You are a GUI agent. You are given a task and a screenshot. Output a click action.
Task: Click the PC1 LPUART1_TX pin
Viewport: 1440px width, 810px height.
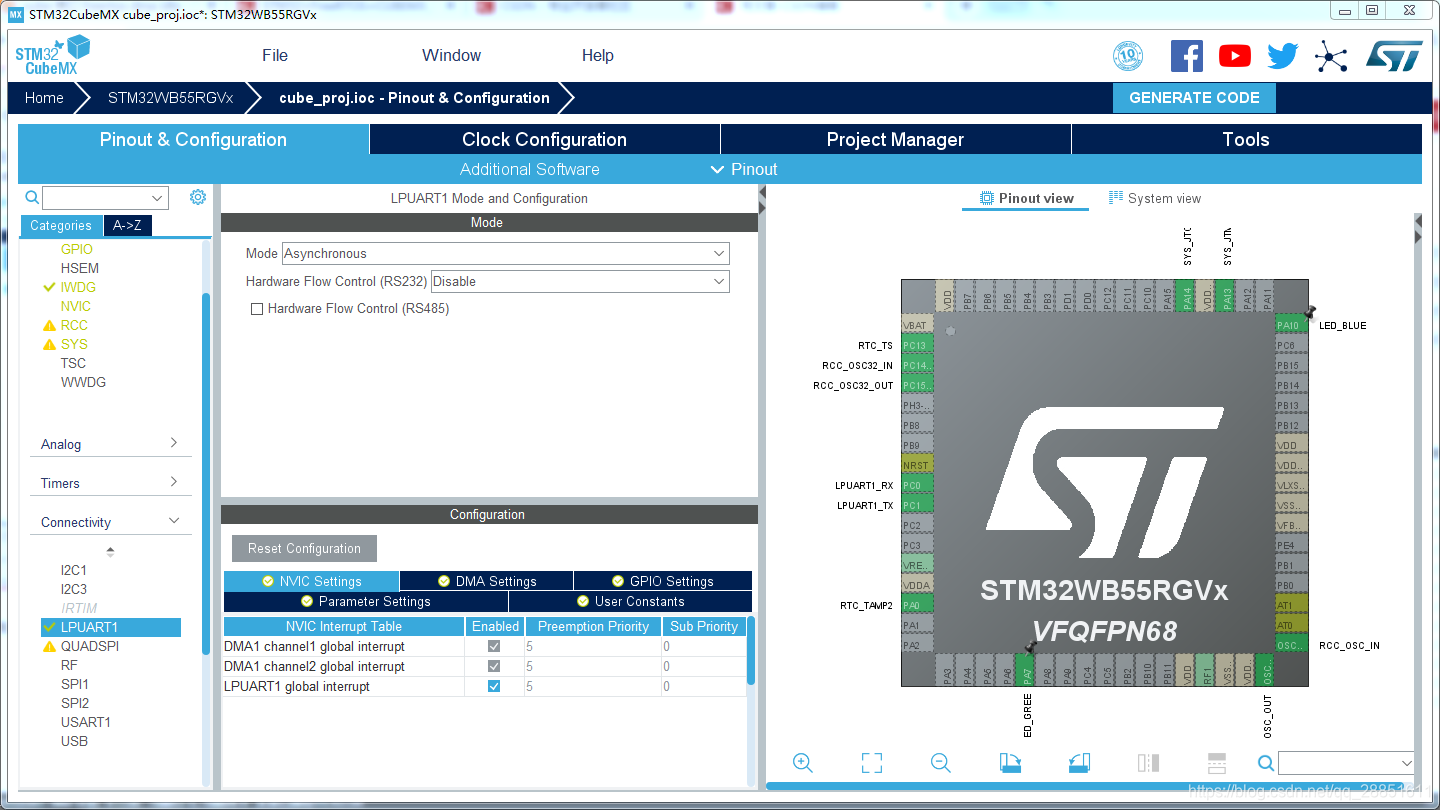(917, 505)
